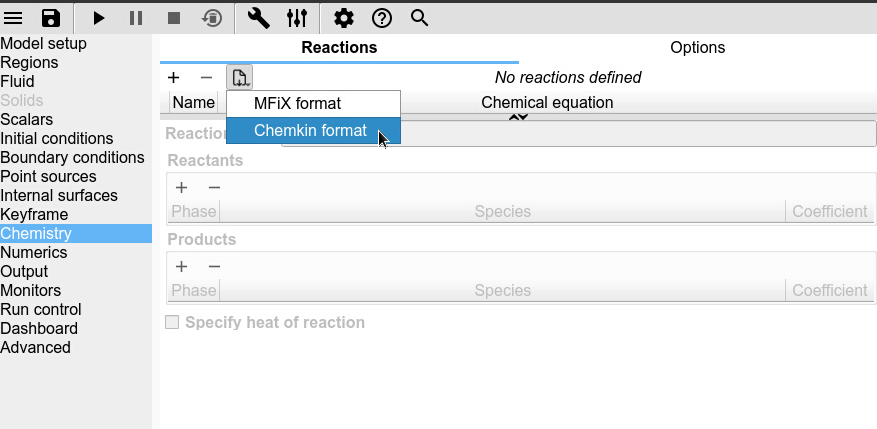This screenshot has width=877, height=429.
Task: Open the sliders parameters icon
Action: 297,18
